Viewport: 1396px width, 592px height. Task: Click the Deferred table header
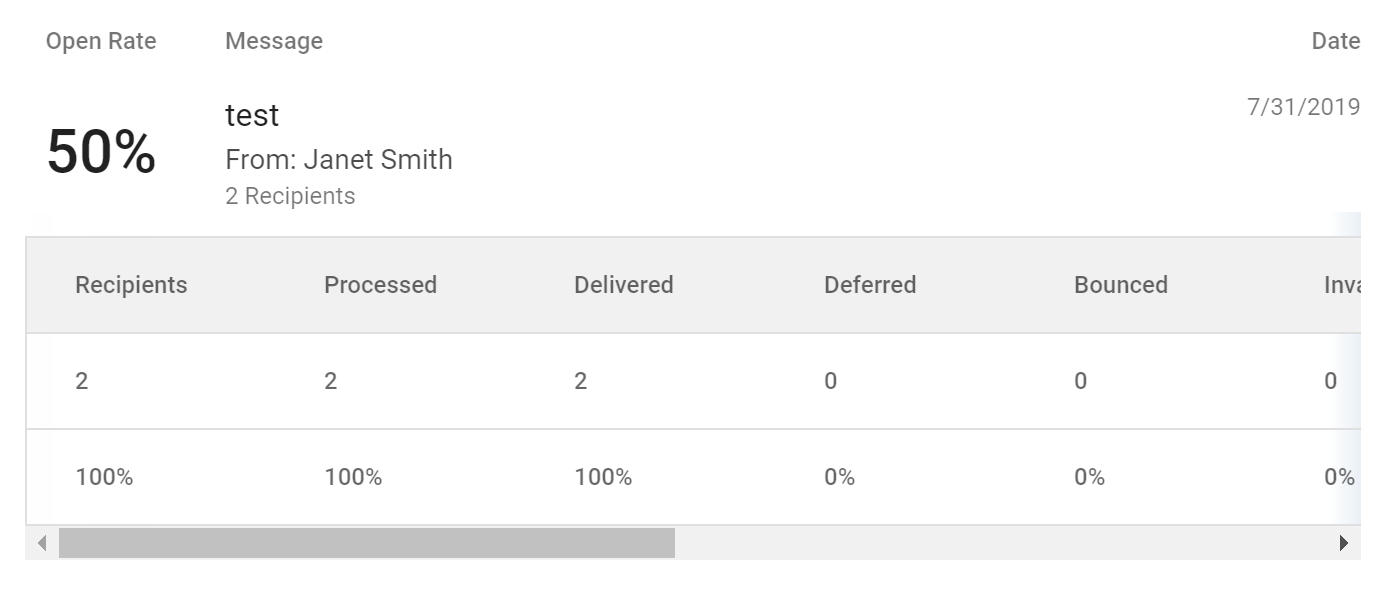870,285
